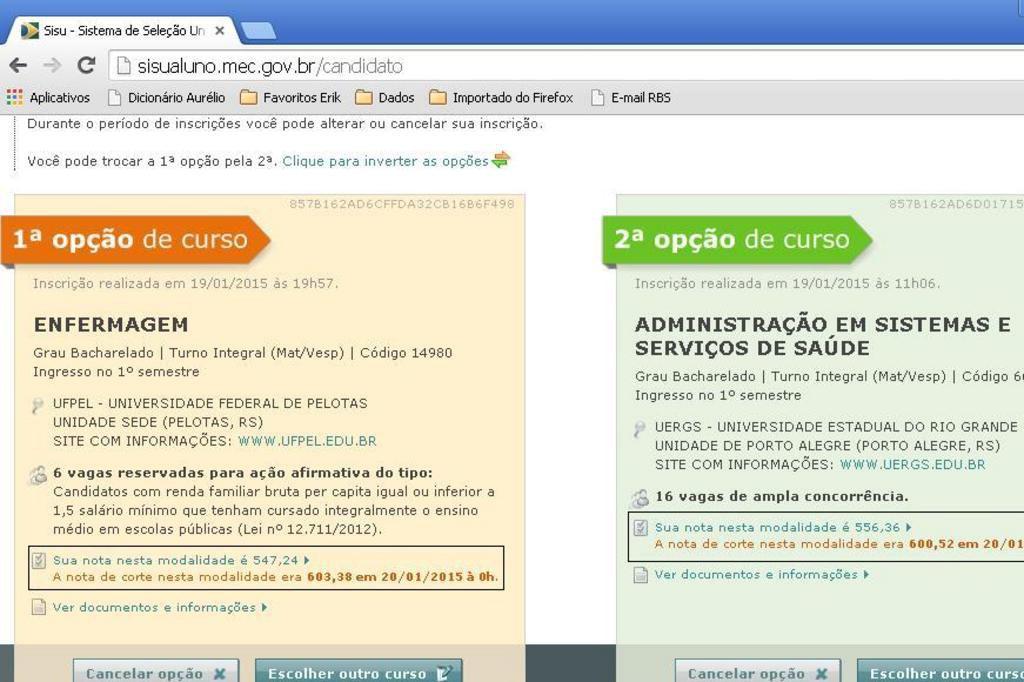
Task: Click the location pin icon beside UERGS
Action: [x=639, y=429]
